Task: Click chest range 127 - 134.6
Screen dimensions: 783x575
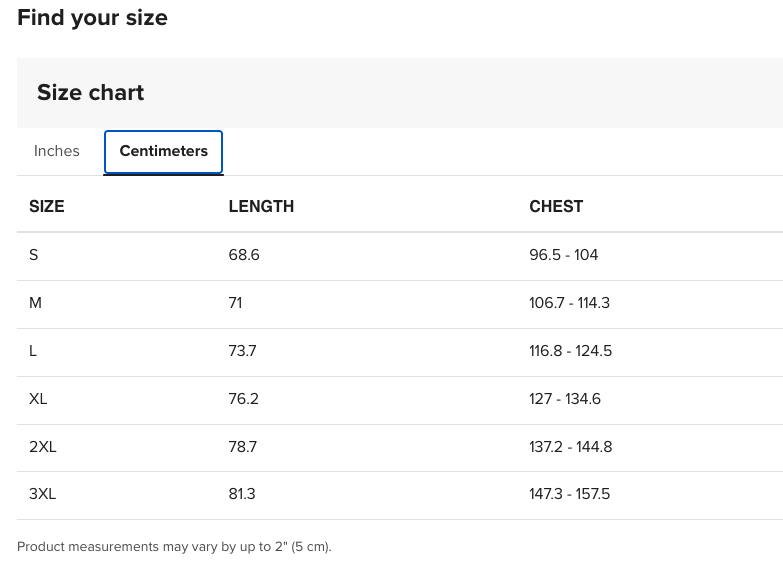Action: pos(565,399)
